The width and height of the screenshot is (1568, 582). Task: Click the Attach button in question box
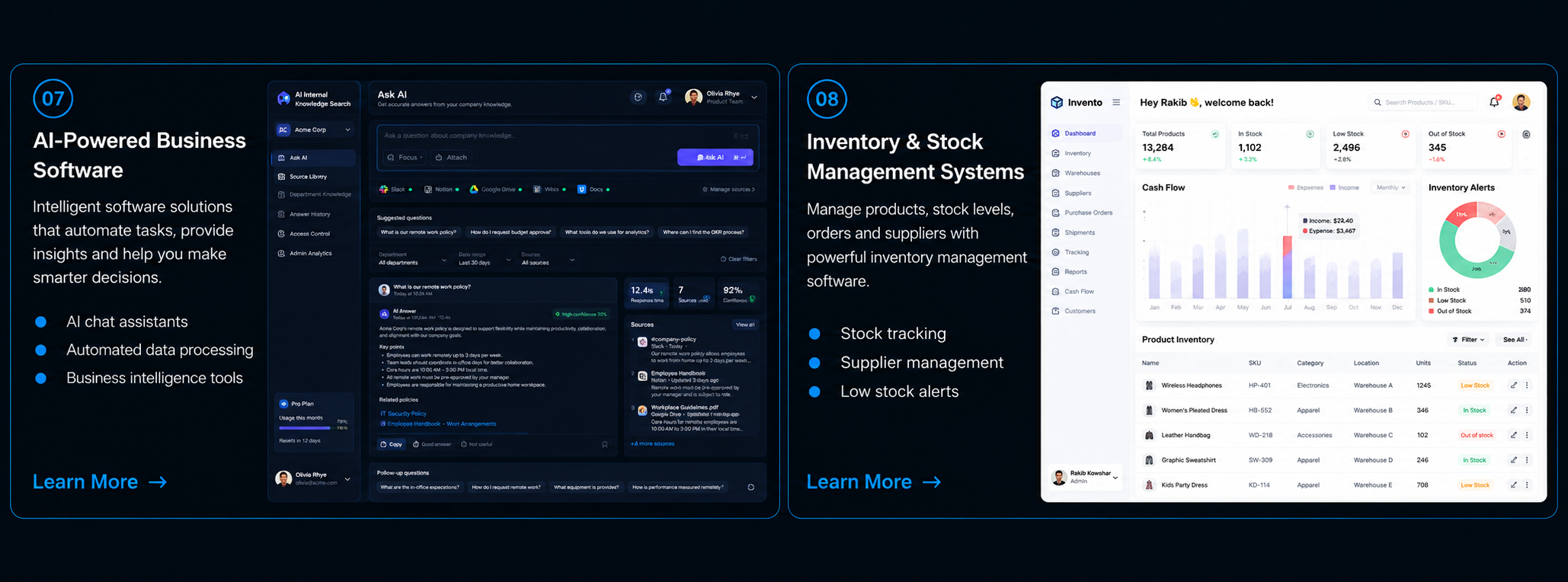[452, 158]
